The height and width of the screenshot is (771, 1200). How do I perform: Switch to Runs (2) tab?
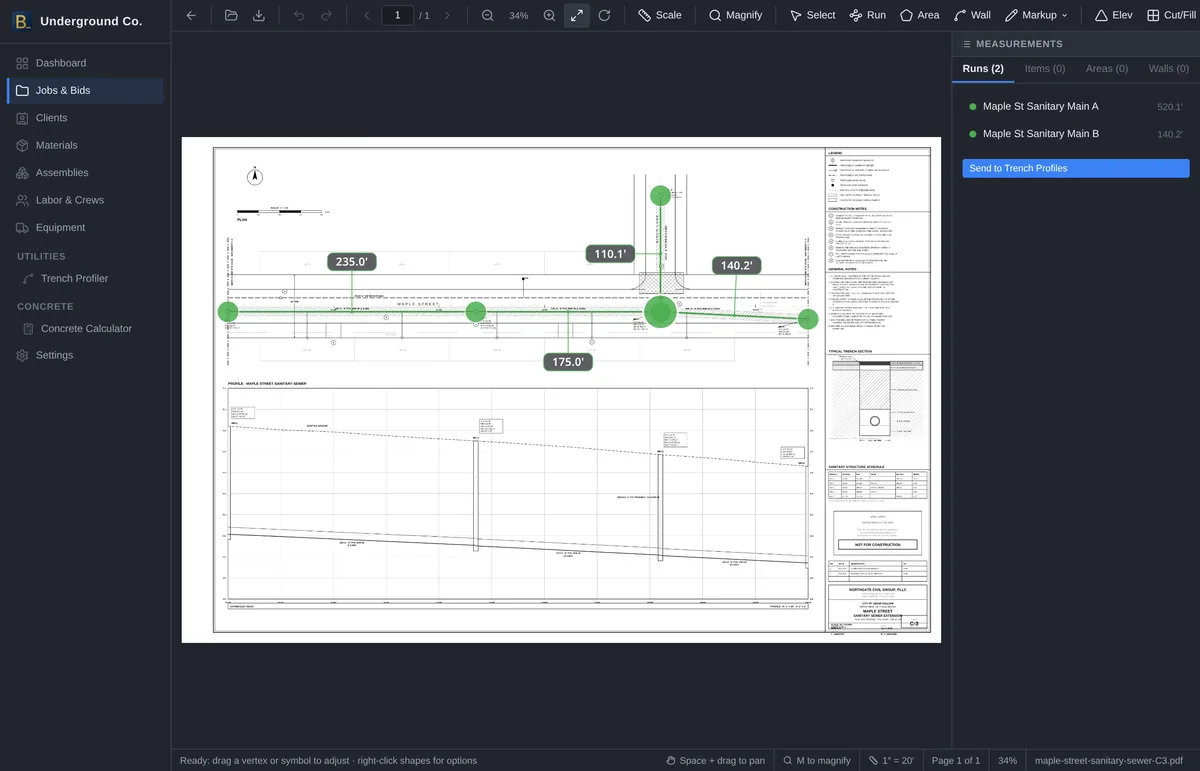(x=983, y=69)
